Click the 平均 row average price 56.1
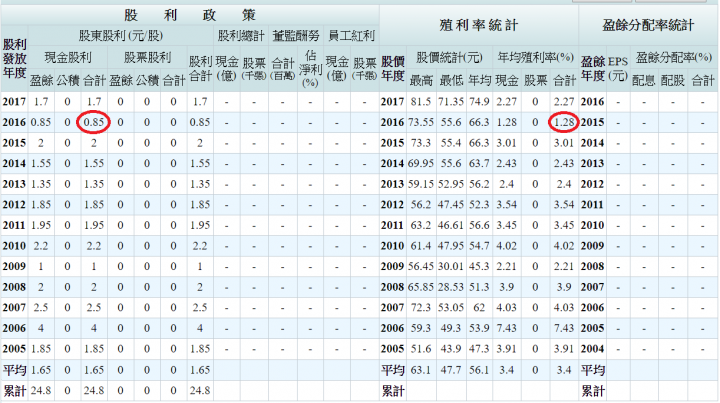720x403 pixels. (x=479, y=370)
